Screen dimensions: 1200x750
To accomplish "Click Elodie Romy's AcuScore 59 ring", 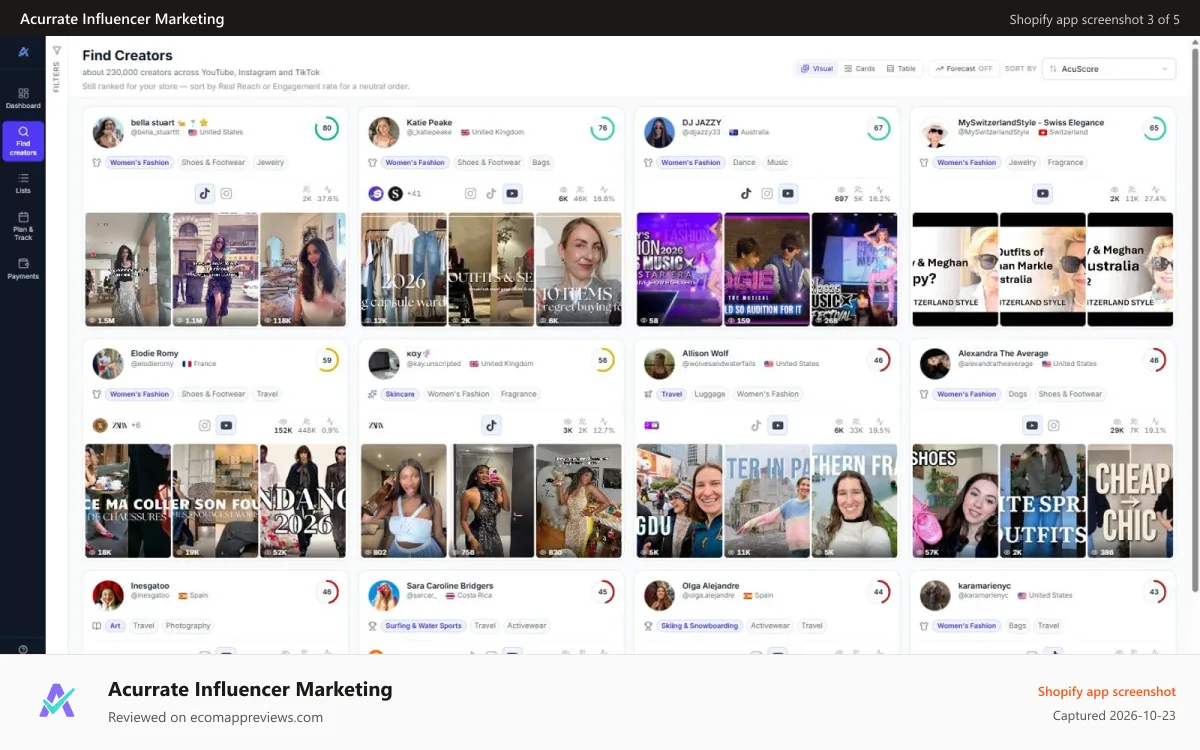I will pyautogui.click(x=326, y=361).
